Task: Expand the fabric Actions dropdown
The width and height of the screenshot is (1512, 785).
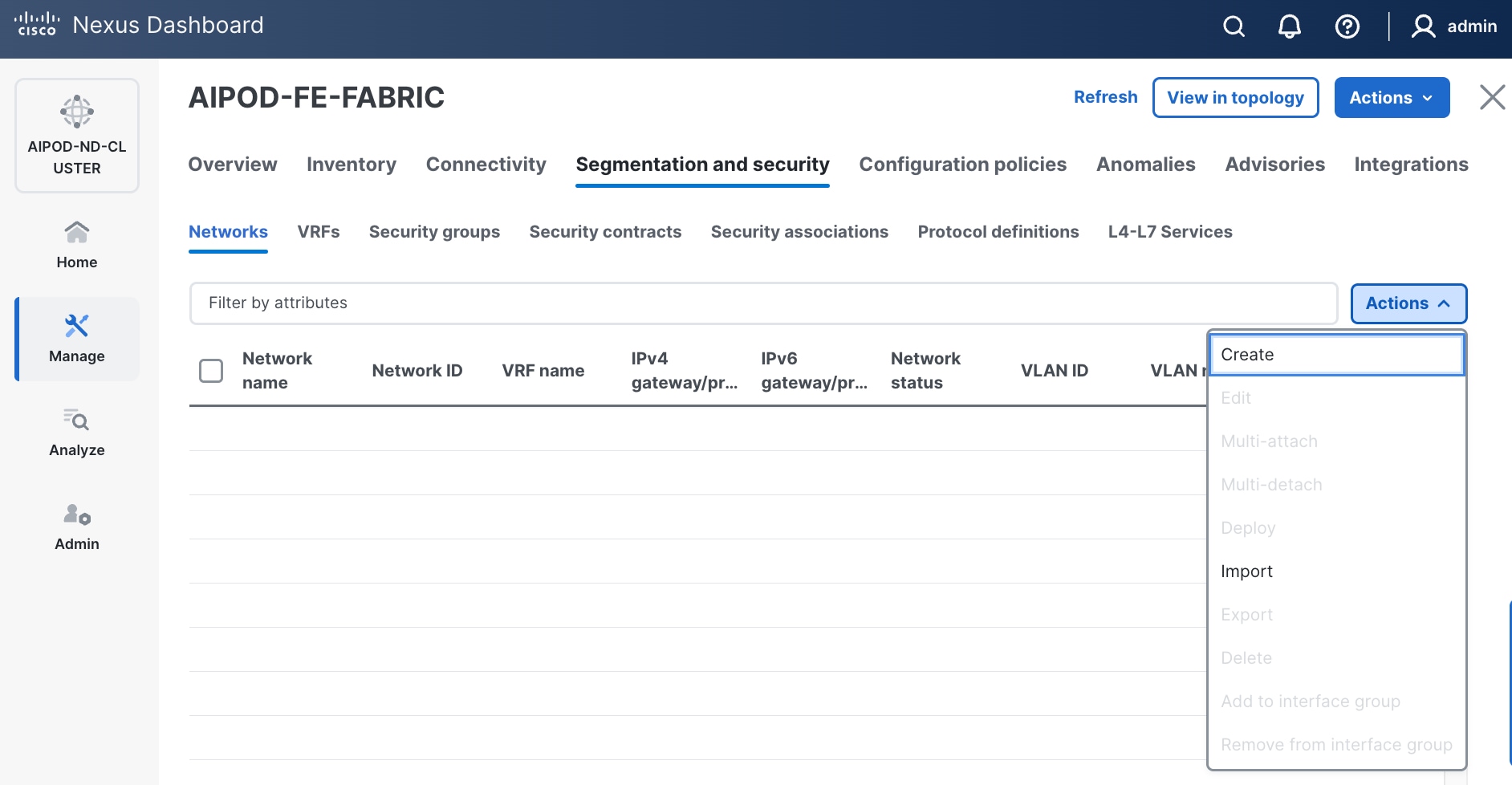Action: [x=1391, y=98]
